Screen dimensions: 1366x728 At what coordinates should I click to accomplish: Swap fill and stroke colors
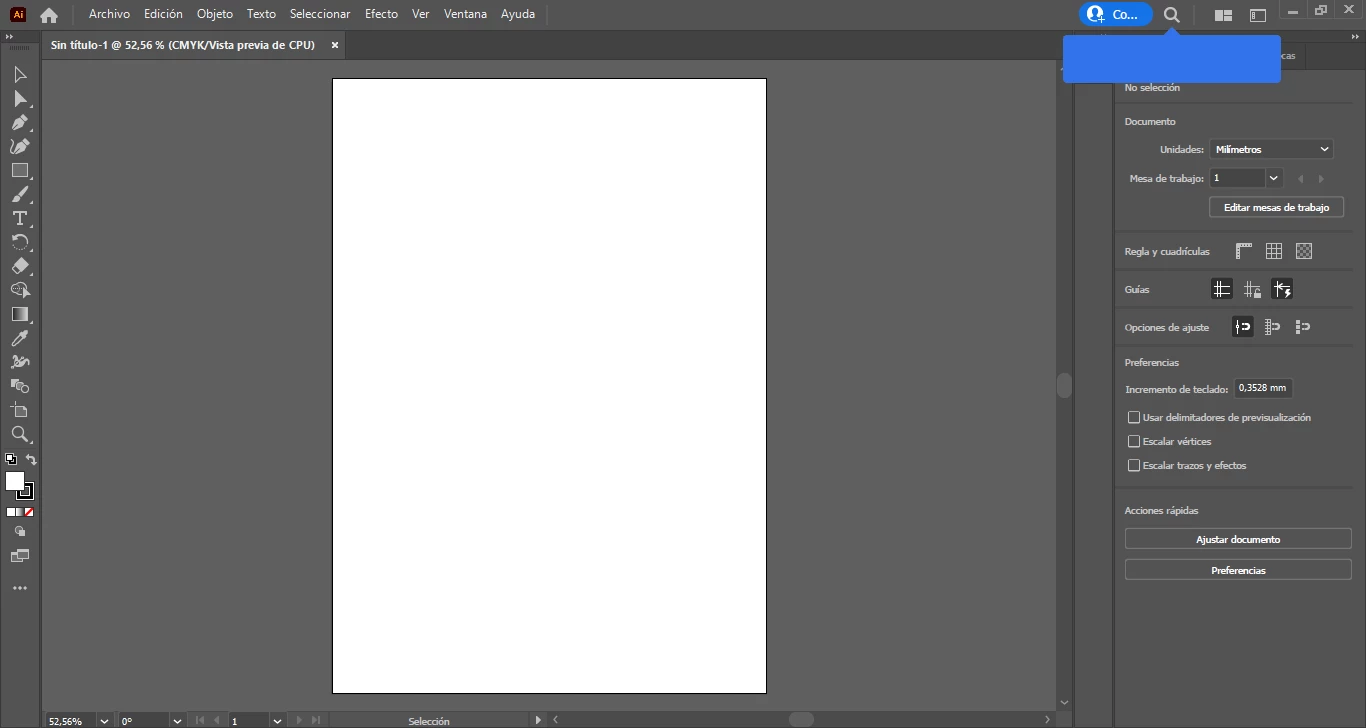31,460
